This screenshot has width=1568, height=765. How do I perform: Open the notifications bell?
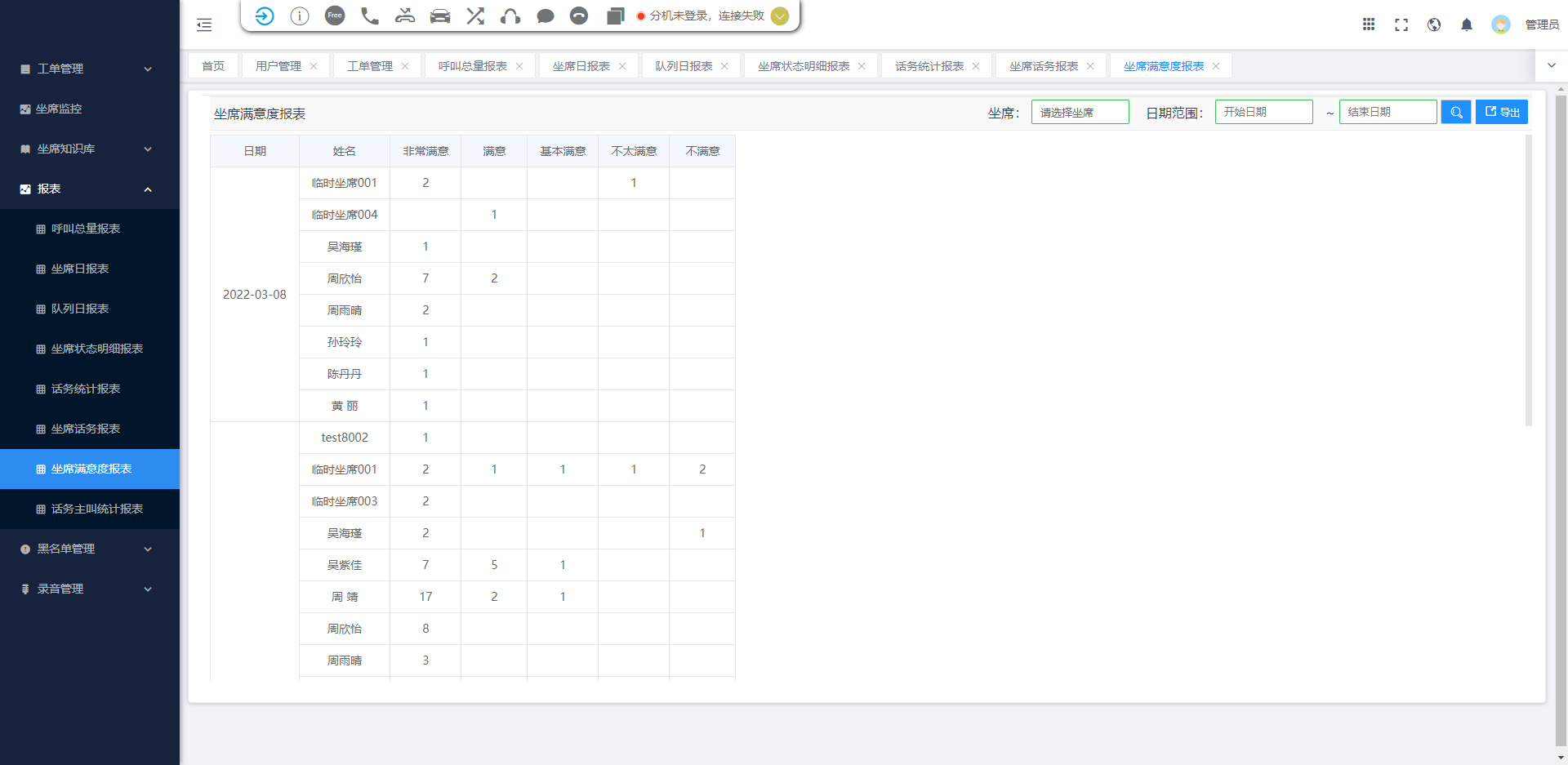point(1467,24)
